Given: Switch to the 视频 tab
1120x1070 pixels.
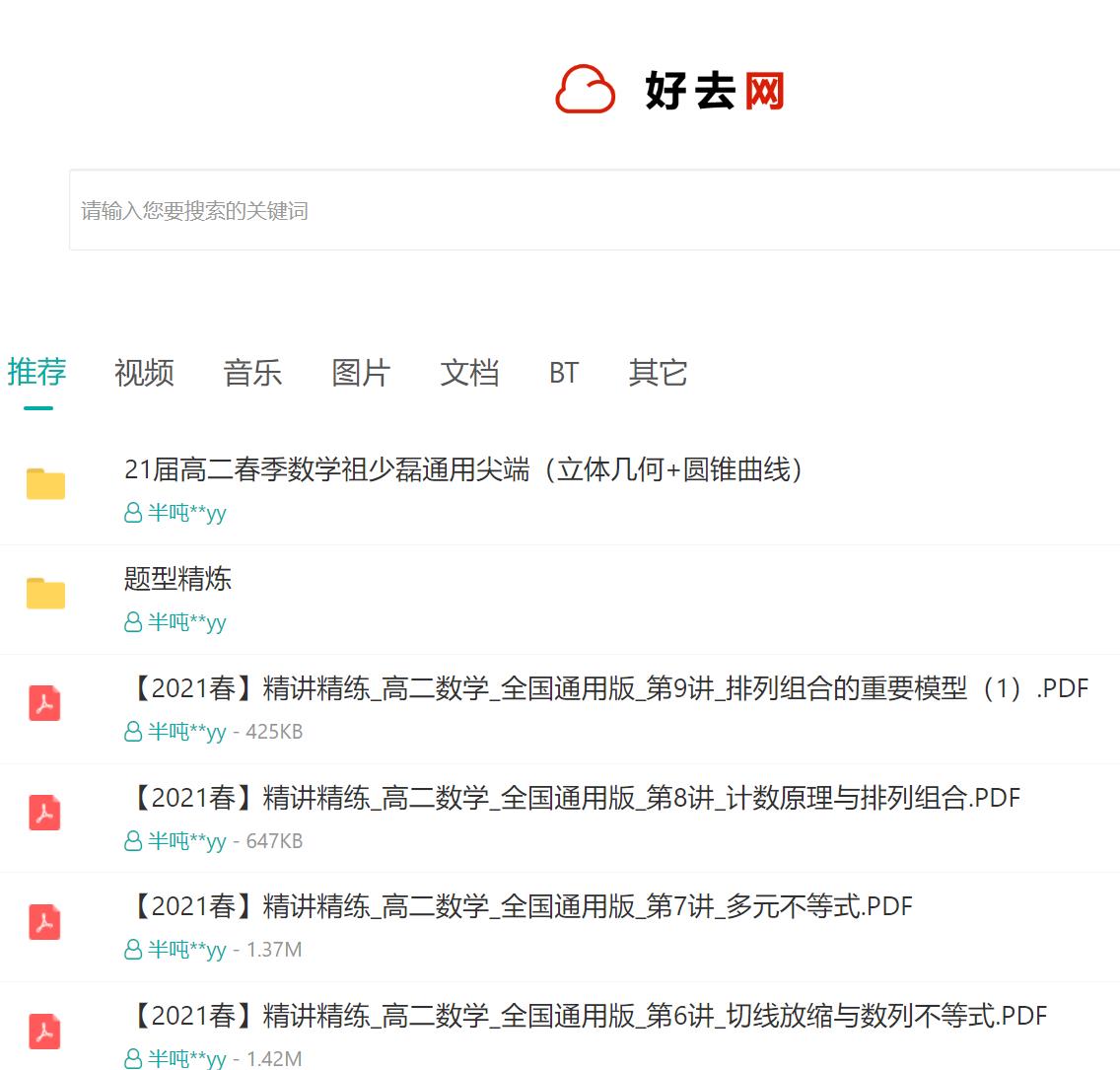Looking at the screenshot, I should 143,373.
